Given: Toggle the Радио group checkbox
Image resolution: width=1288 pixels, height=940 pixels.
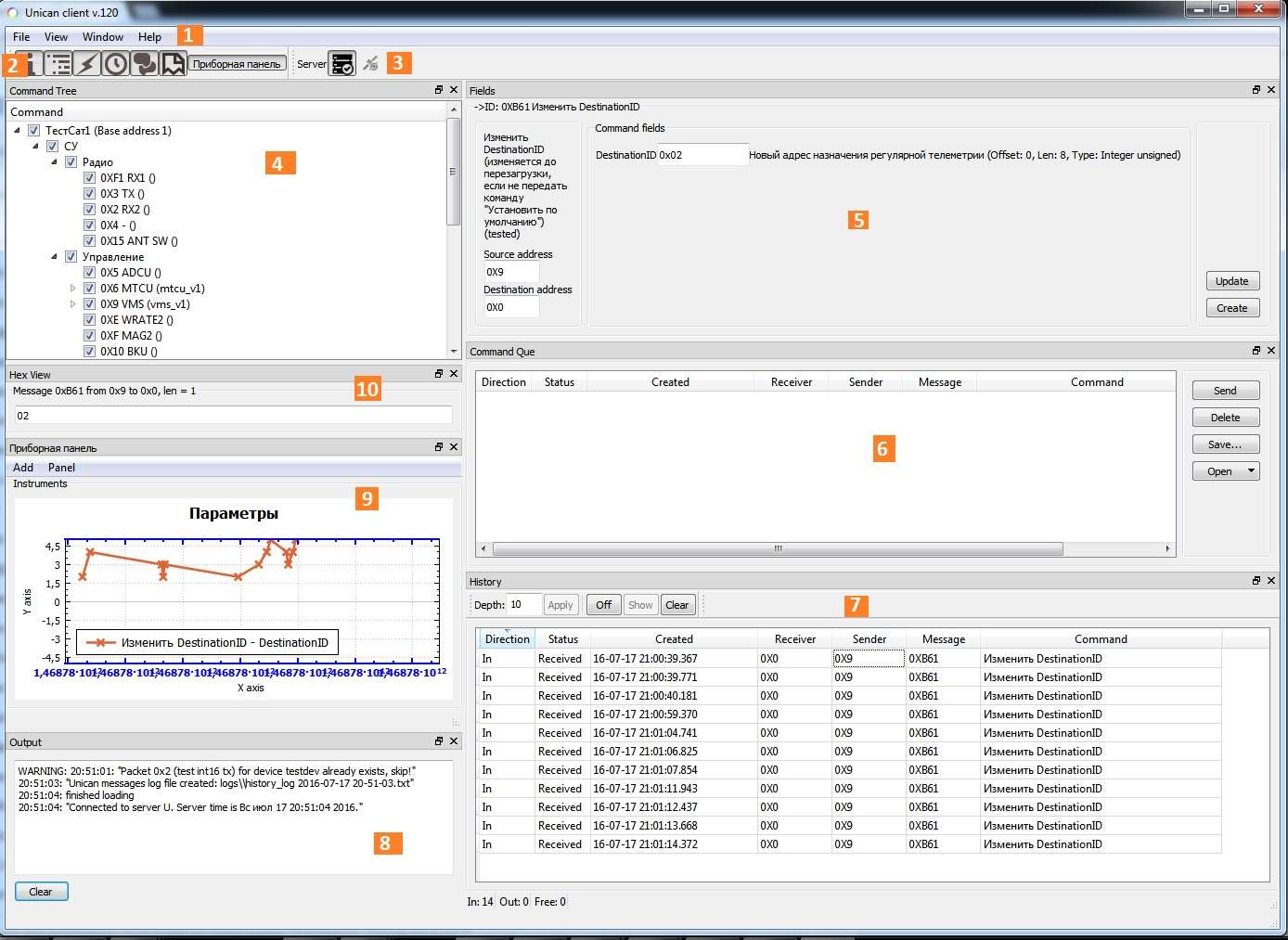Looking at the screenshot, I should pyautogui.click(x=71, y=161).
